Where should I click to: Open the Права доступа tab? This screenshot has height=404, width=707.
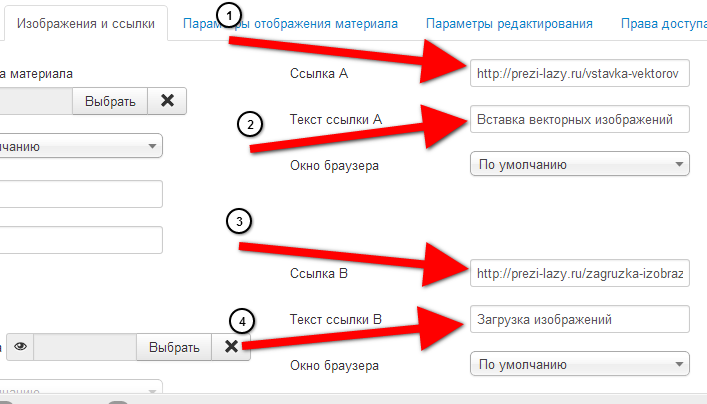[x=662, y=23]
